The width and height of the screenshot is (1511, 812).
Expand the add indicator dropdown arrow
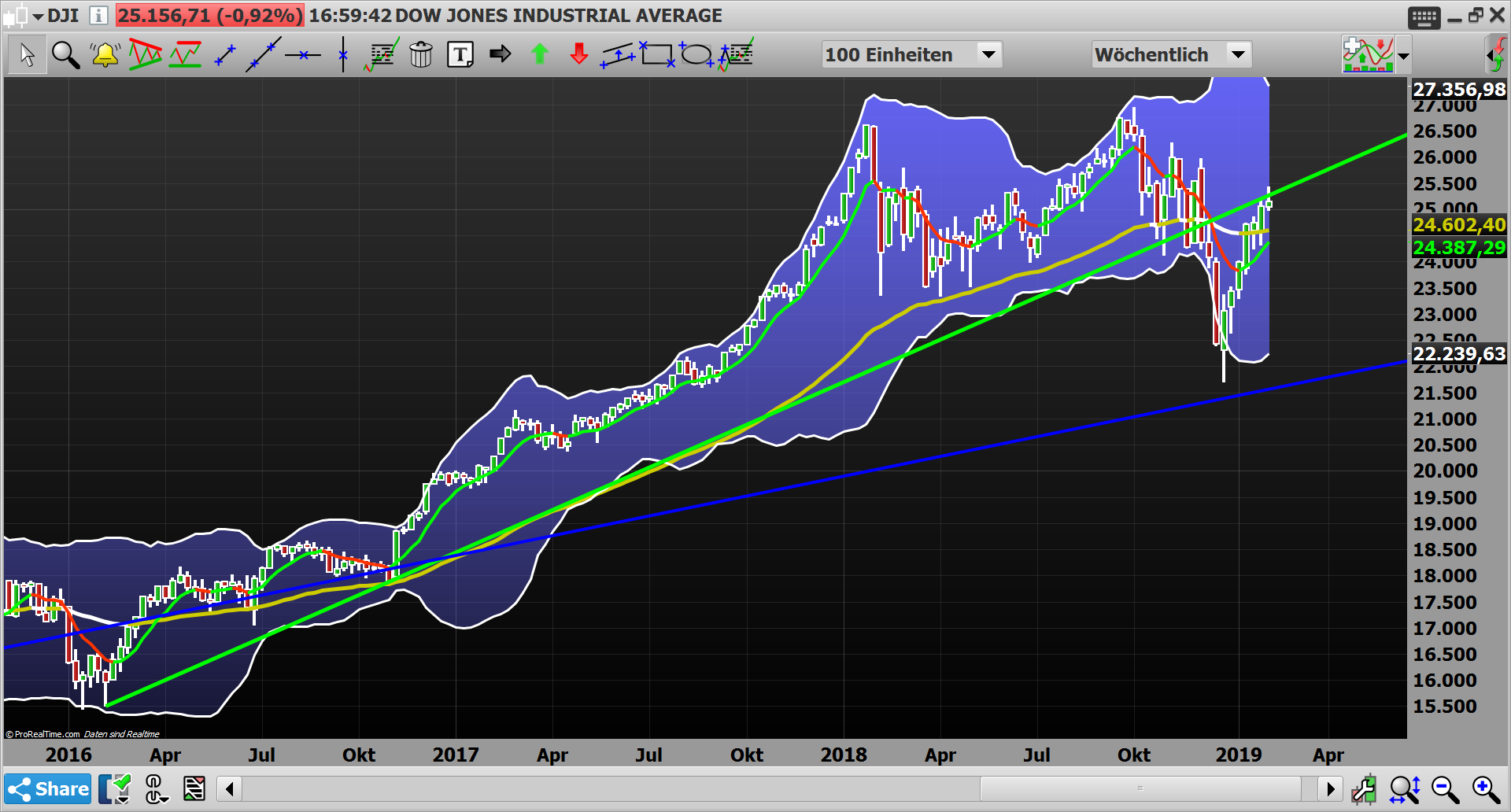coord(1403,56)
